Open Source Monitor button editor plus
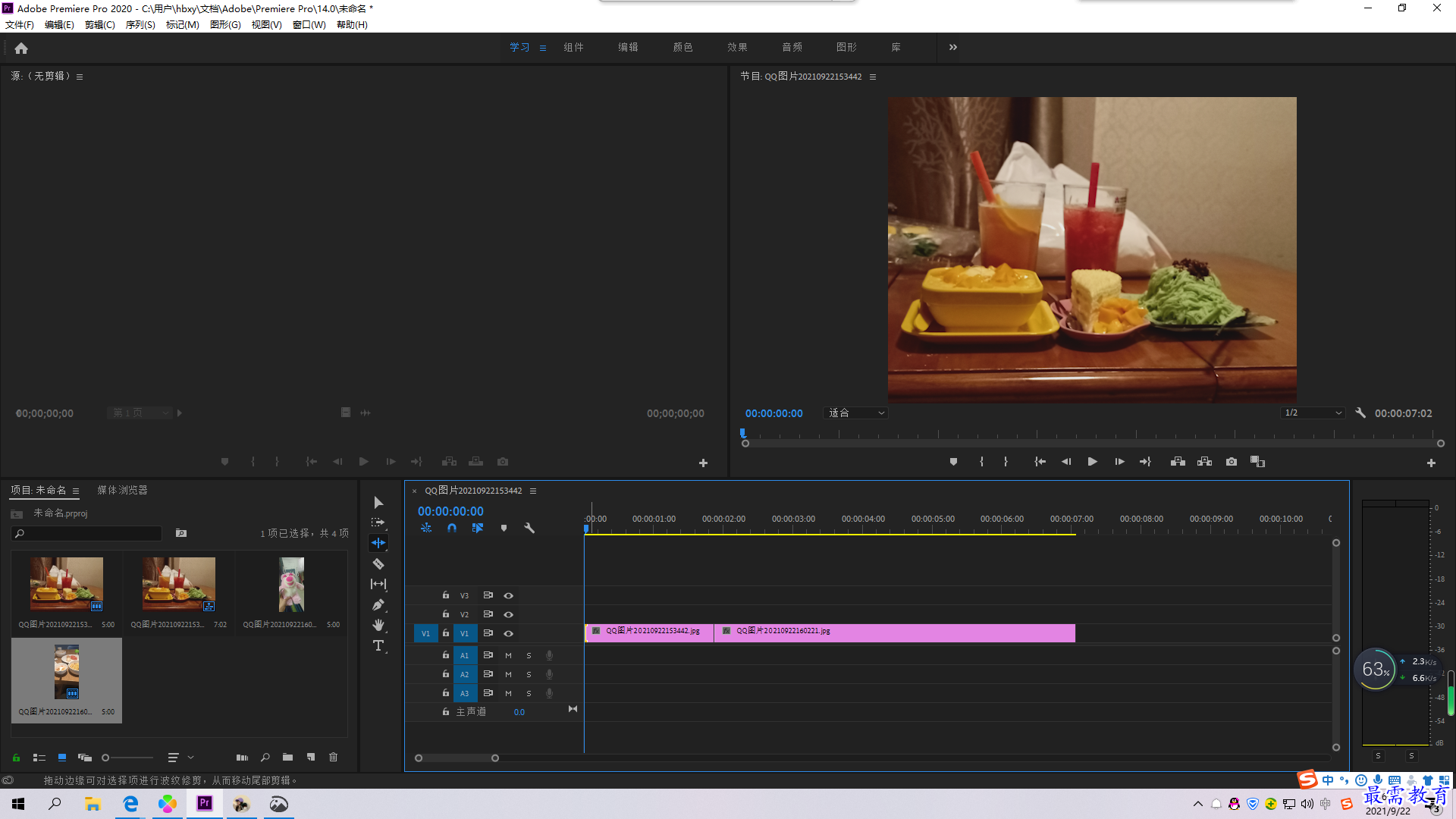The height and width of the screenshot is (819, 1456). (x=703, y=463)
